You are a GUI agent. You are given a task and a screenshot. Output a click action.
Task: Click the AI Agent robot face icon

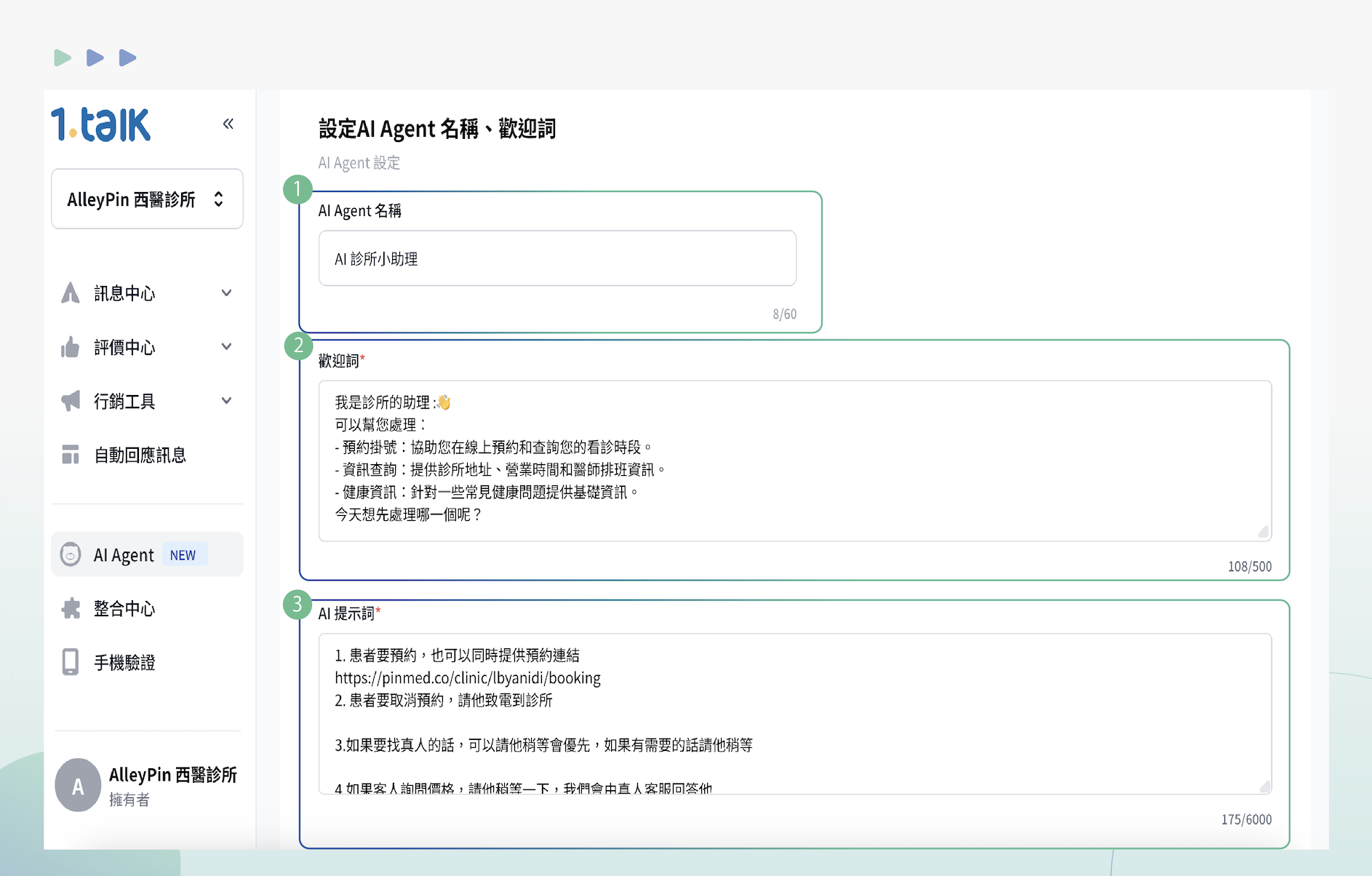[x=71, y=554]
